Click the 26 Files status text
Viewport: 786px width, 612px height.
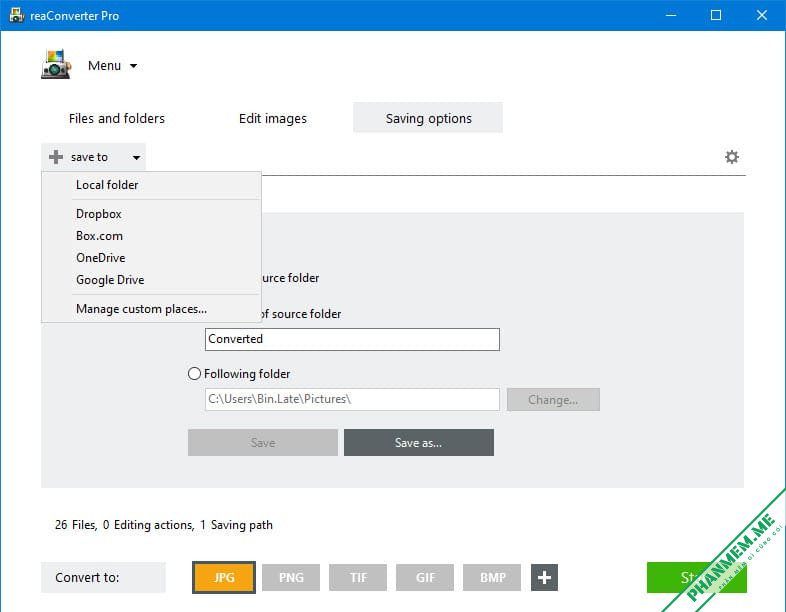click(x=76, y=525)
